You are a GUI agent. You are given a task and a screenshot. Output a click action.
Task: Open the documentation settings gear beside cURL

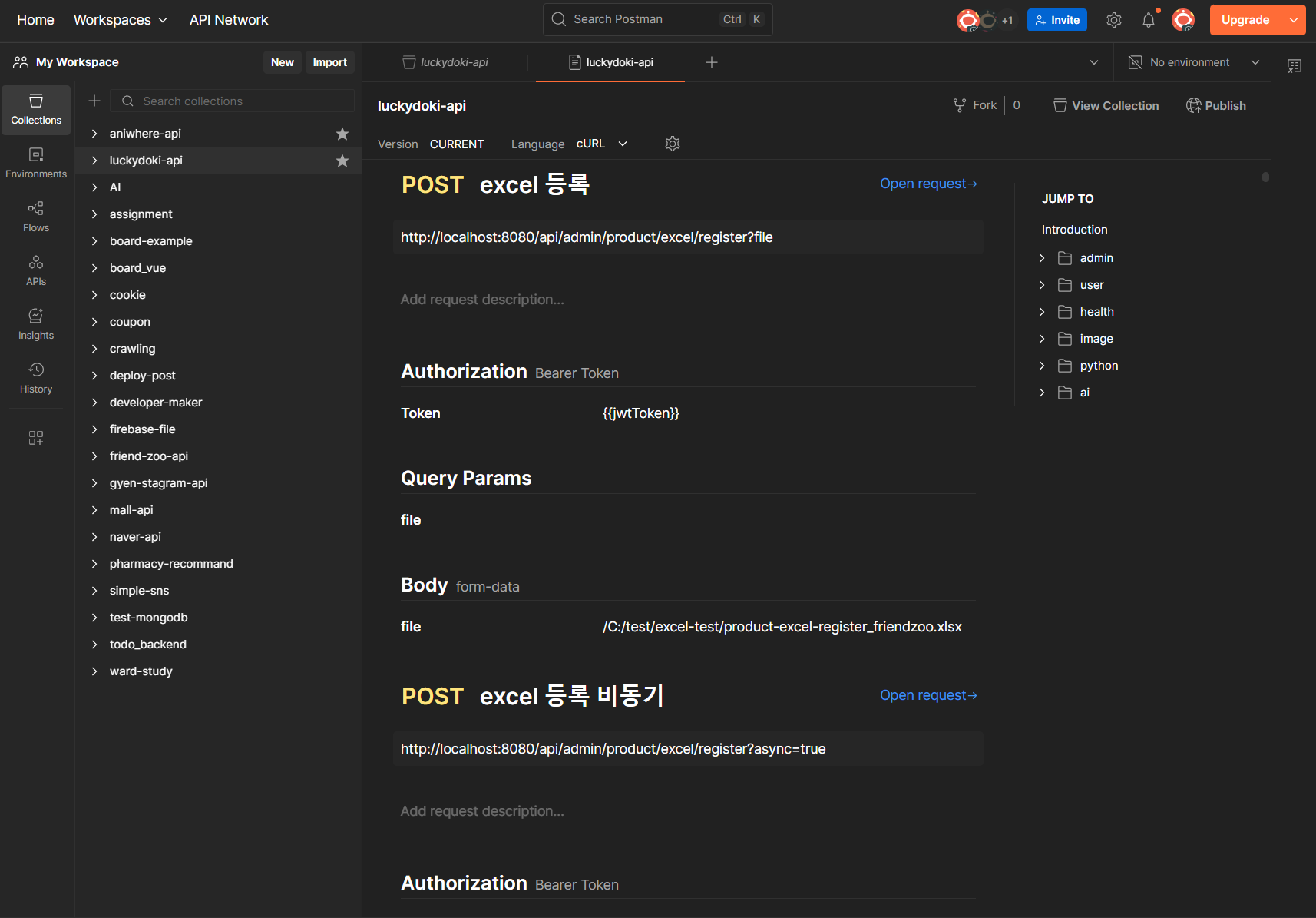[x=673, y=144]
